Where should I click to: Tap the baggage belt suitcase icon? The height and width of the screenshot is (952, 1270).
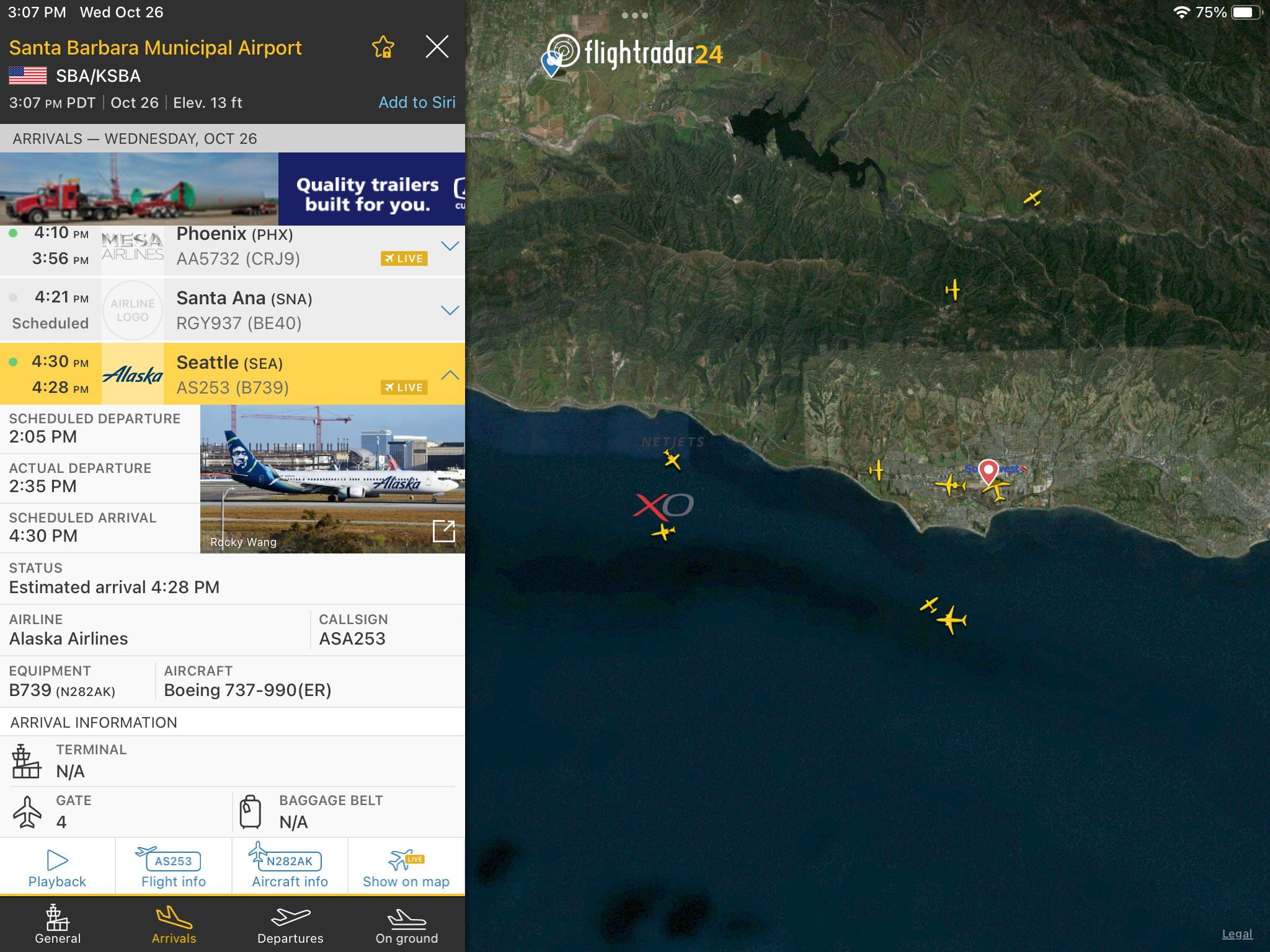pyautogui.click(x=251, y=812)
